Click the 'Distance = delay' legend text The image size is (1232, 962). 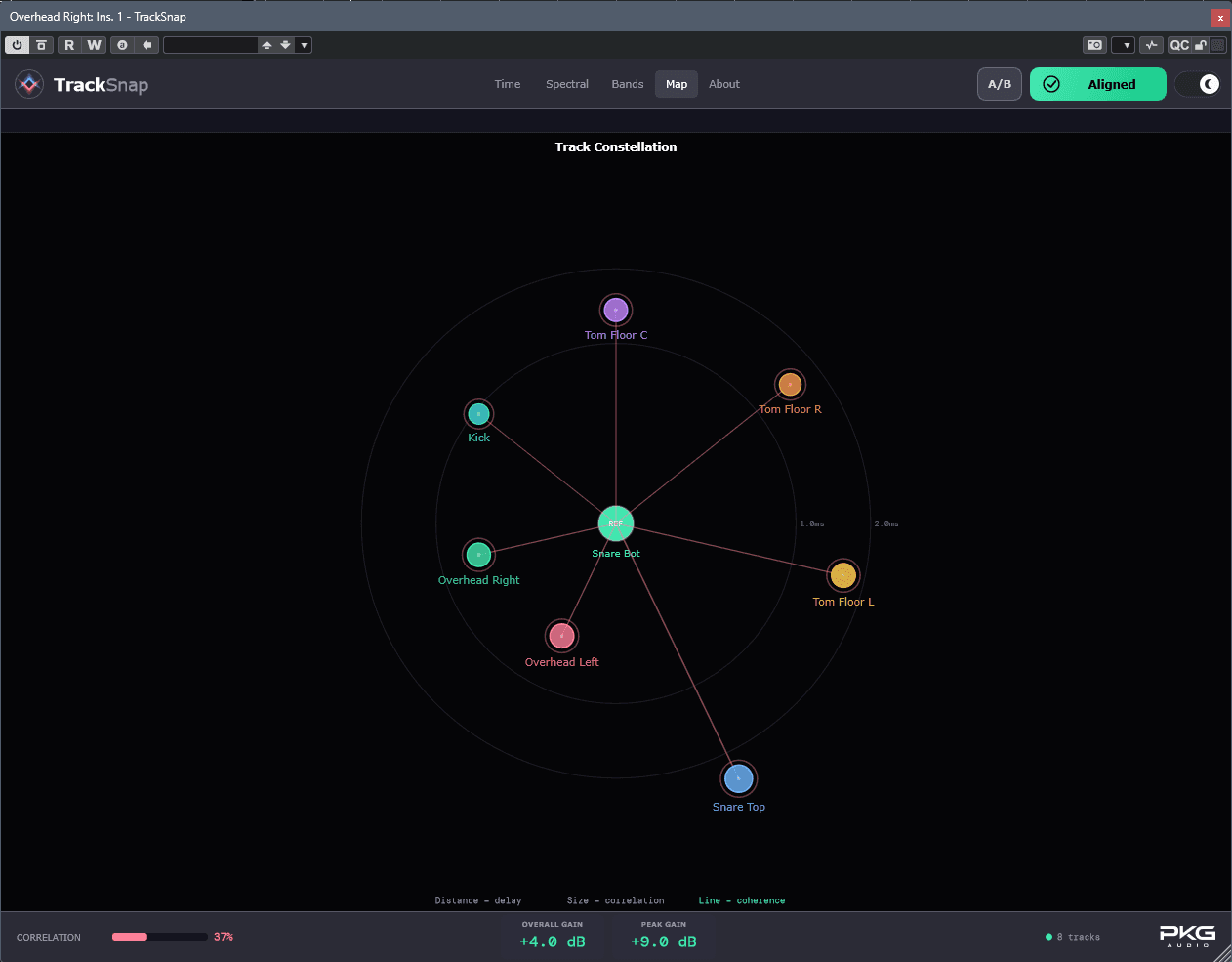click(478, 900)
